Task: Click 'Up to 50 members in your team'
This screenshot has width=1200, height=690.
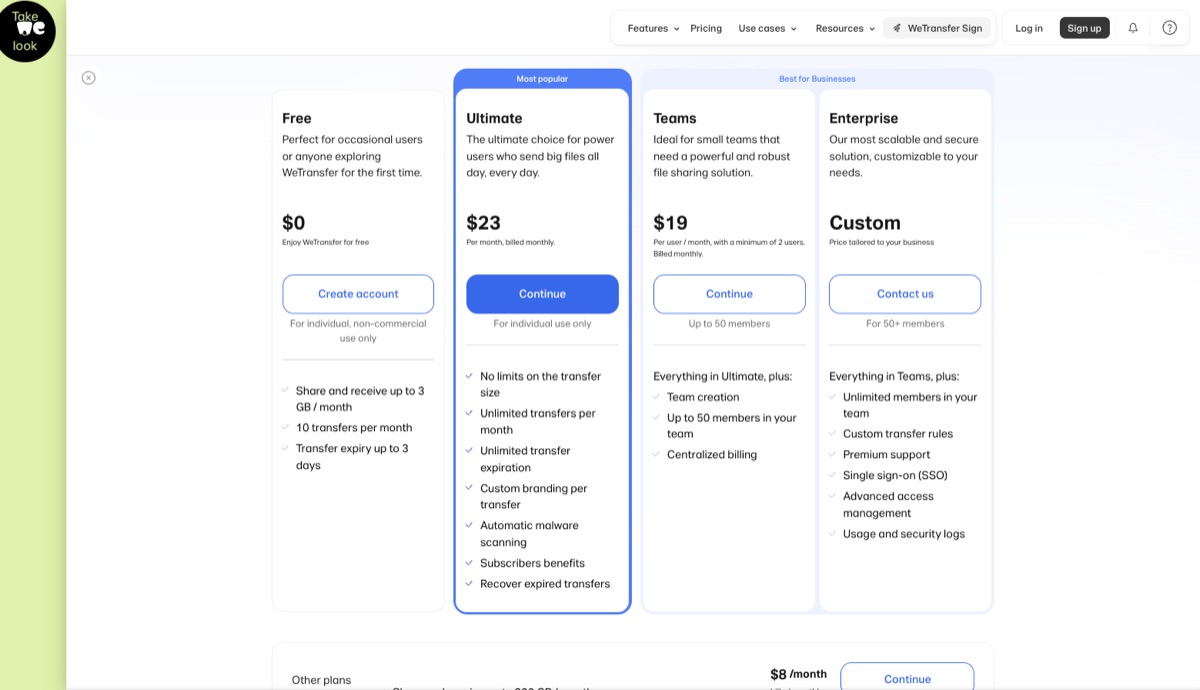Action: click(x=732, y=426)
